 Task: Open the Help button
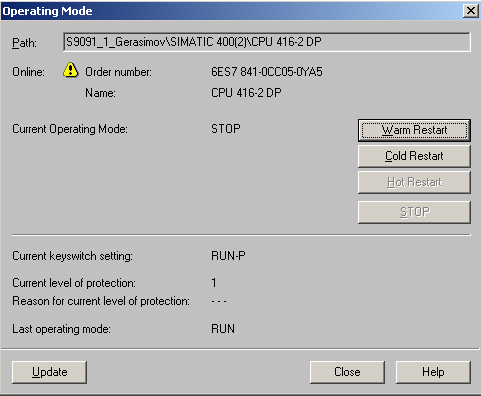433,372
